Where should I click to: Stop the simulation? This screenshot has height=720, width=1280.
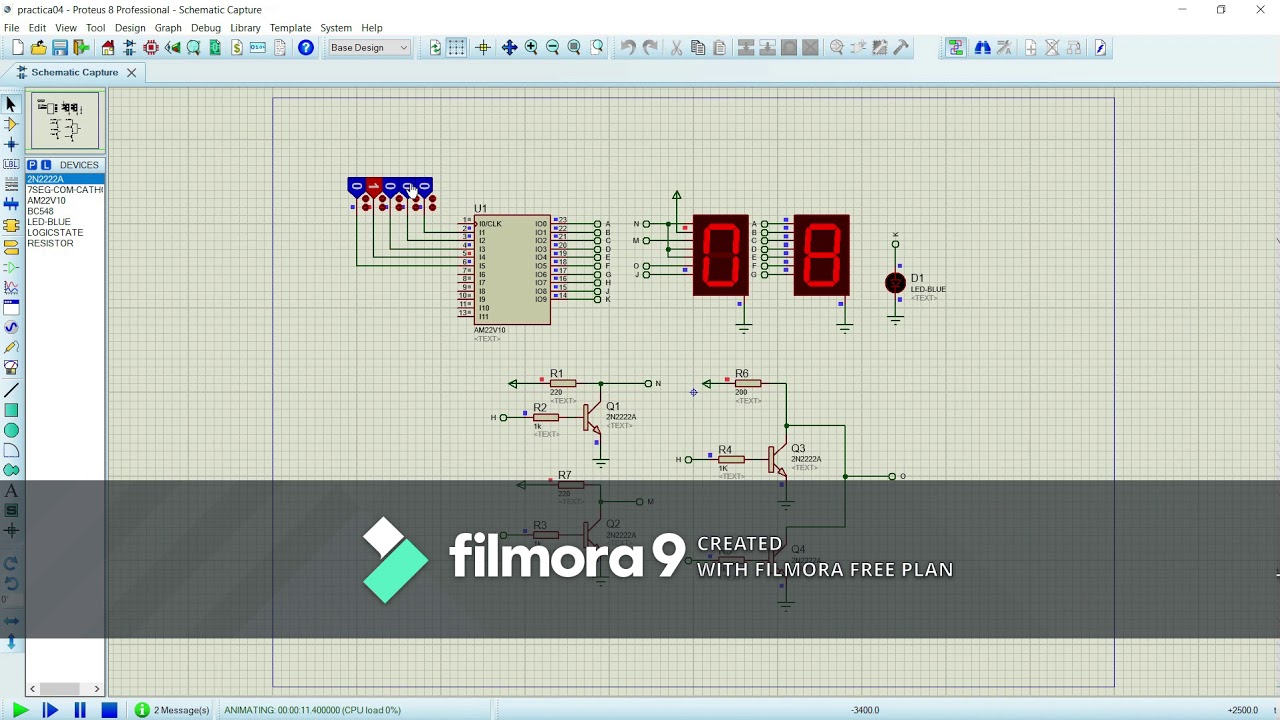[x=109, y=710]
